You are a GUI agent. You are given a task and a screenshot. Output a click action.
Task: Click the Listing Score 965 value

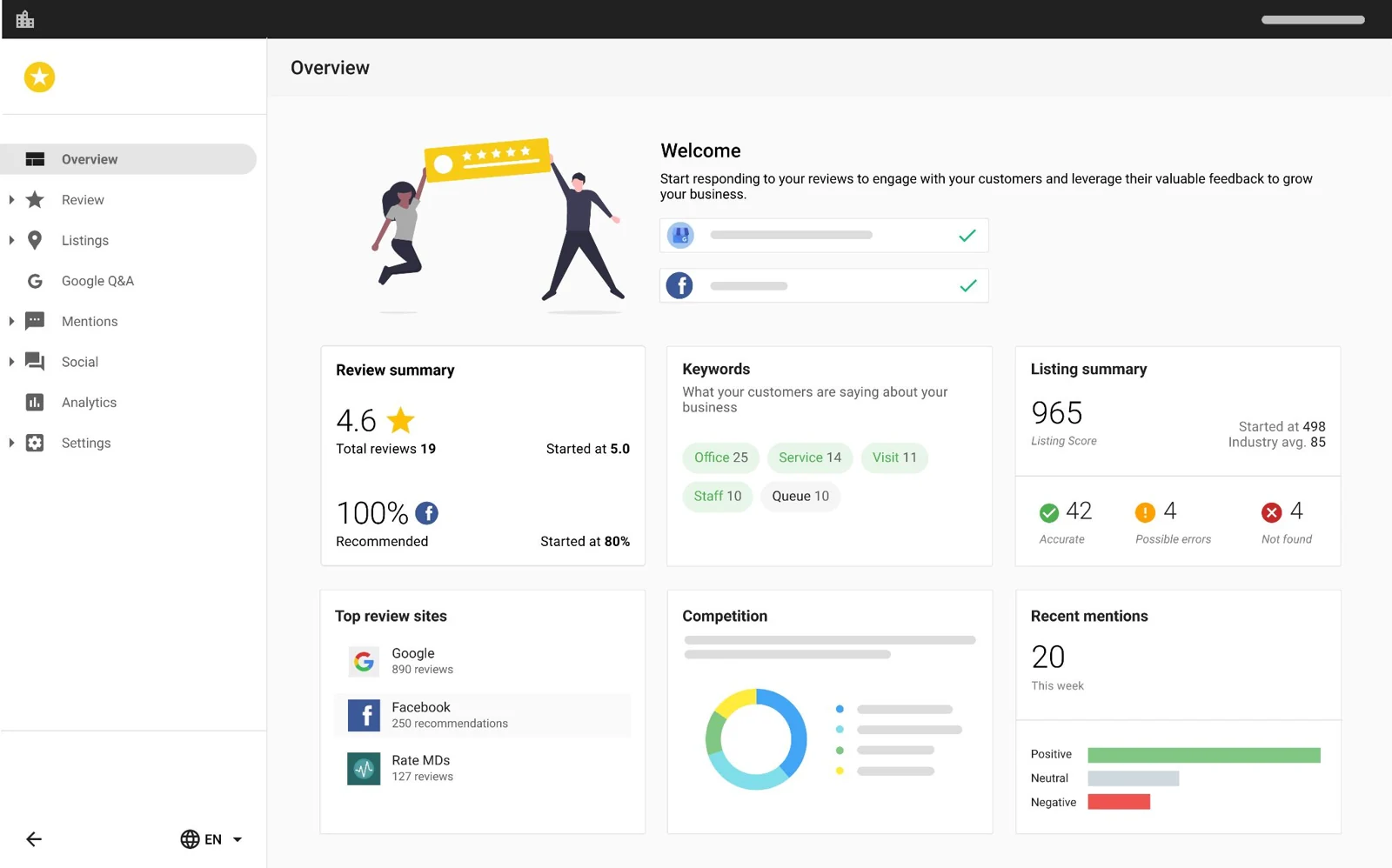[x=1057, y=412]
